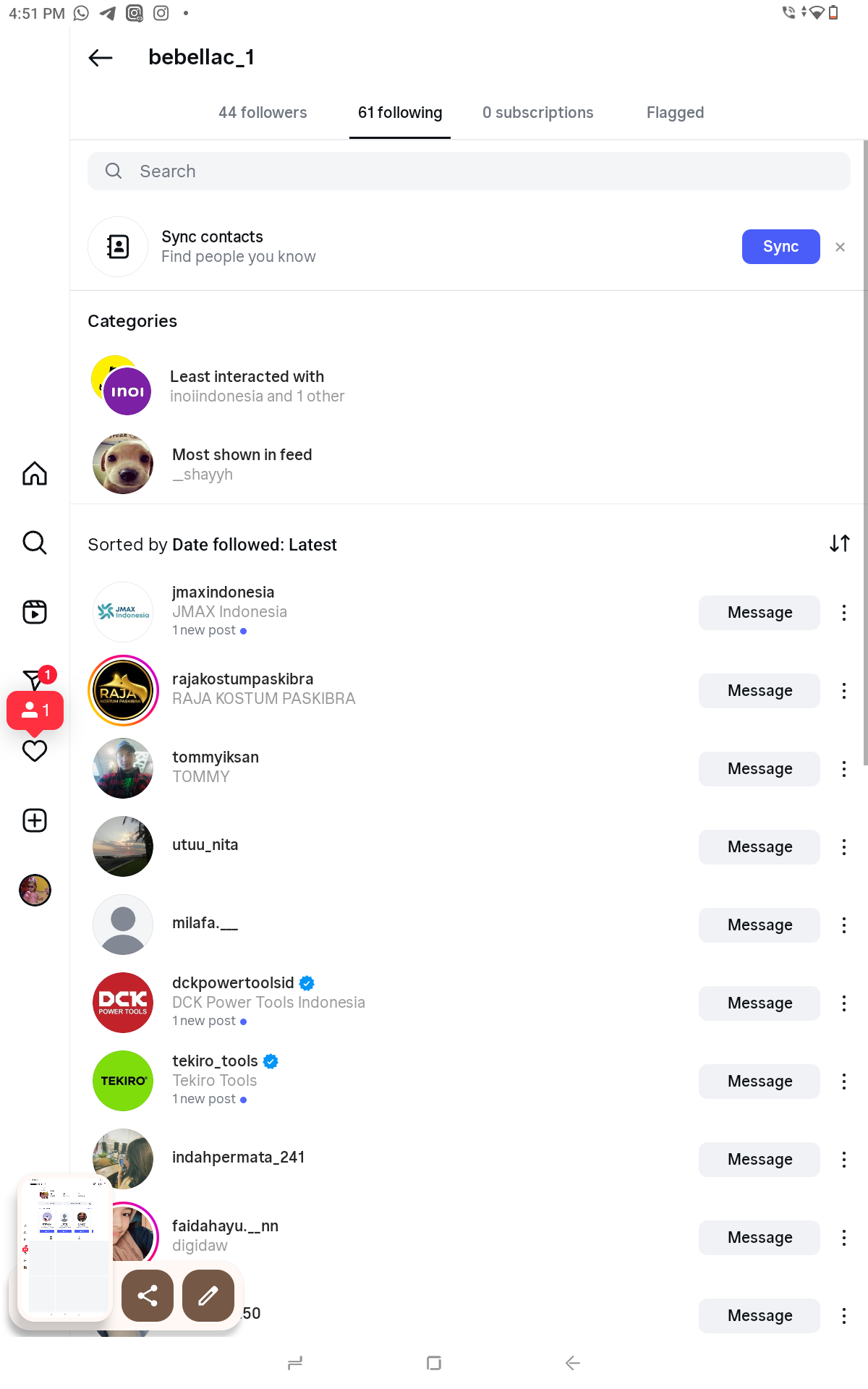Edit the screenshot with pencil icon
868x1389 pixels.
coord(208,1296)
